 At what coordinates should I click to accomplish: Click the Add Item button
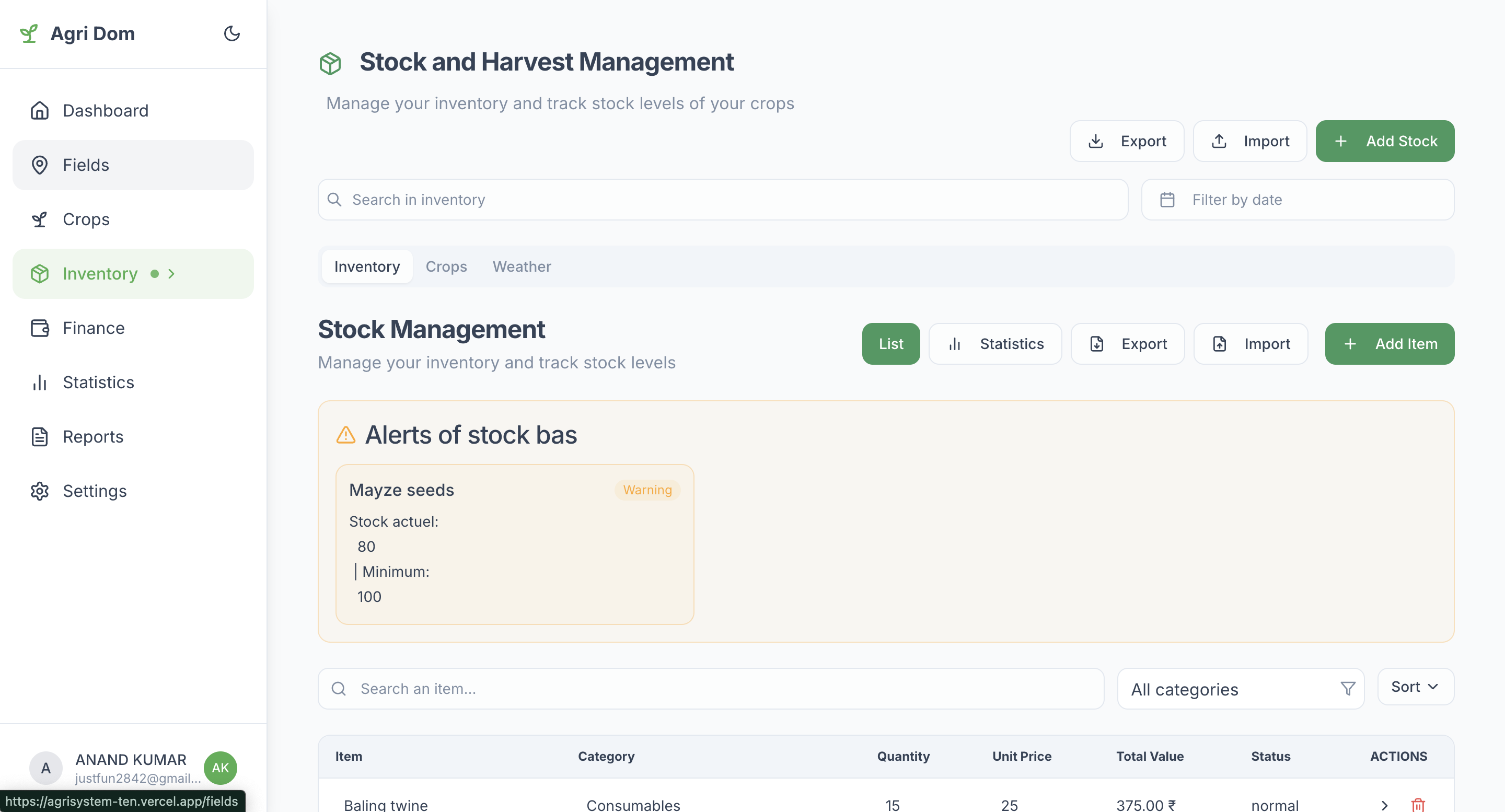(x=1389, y=343)
